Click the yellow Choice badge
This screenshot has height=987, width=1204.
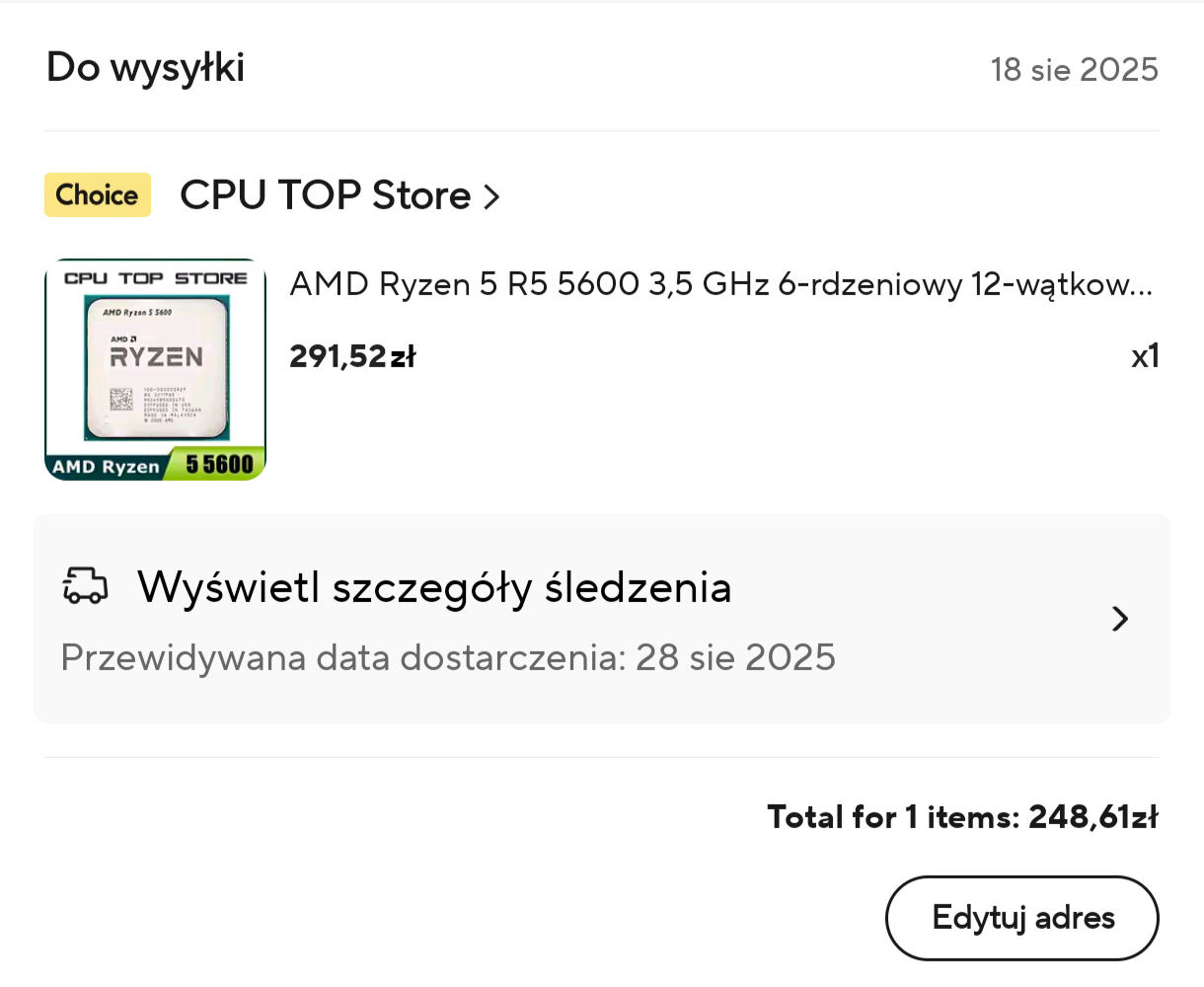[98, 194]
